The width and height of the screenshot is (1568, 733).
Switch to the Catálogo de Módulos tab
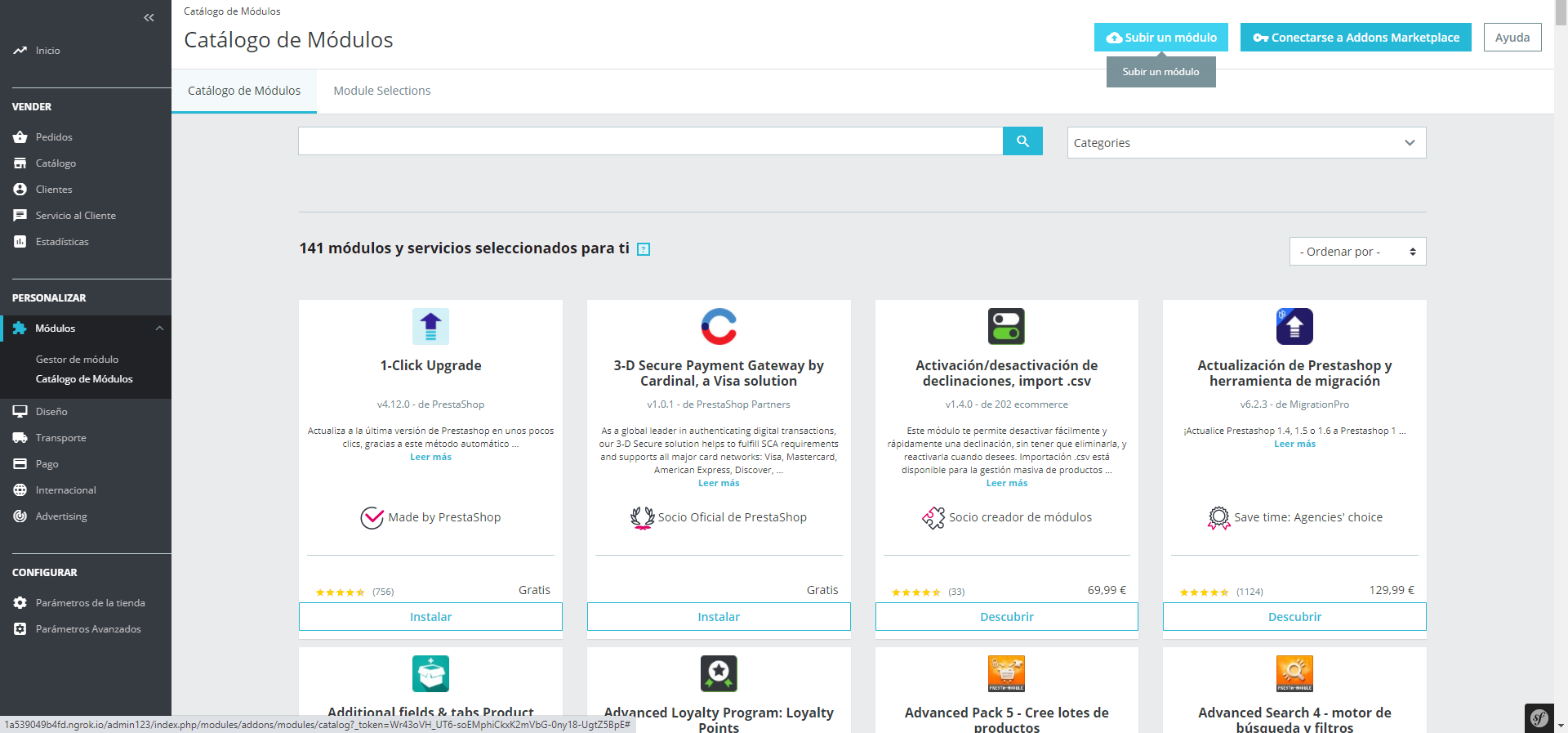(x=244, y=91)
